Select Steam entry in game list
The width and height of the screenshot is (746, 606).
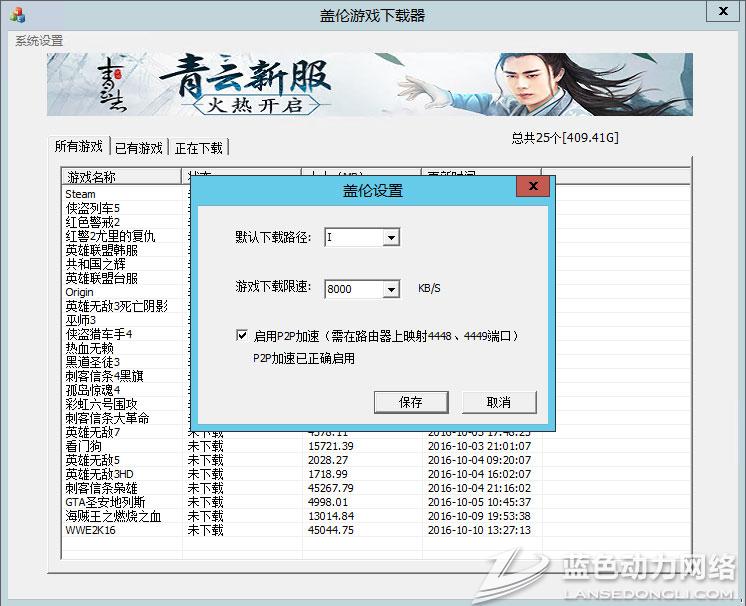tap(81, 194)
